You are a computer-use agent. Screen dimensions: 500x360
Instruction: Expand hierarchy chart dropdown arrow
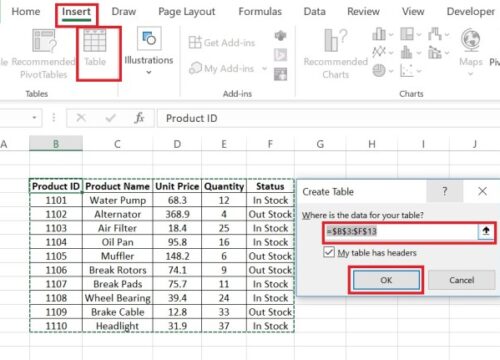419,34
